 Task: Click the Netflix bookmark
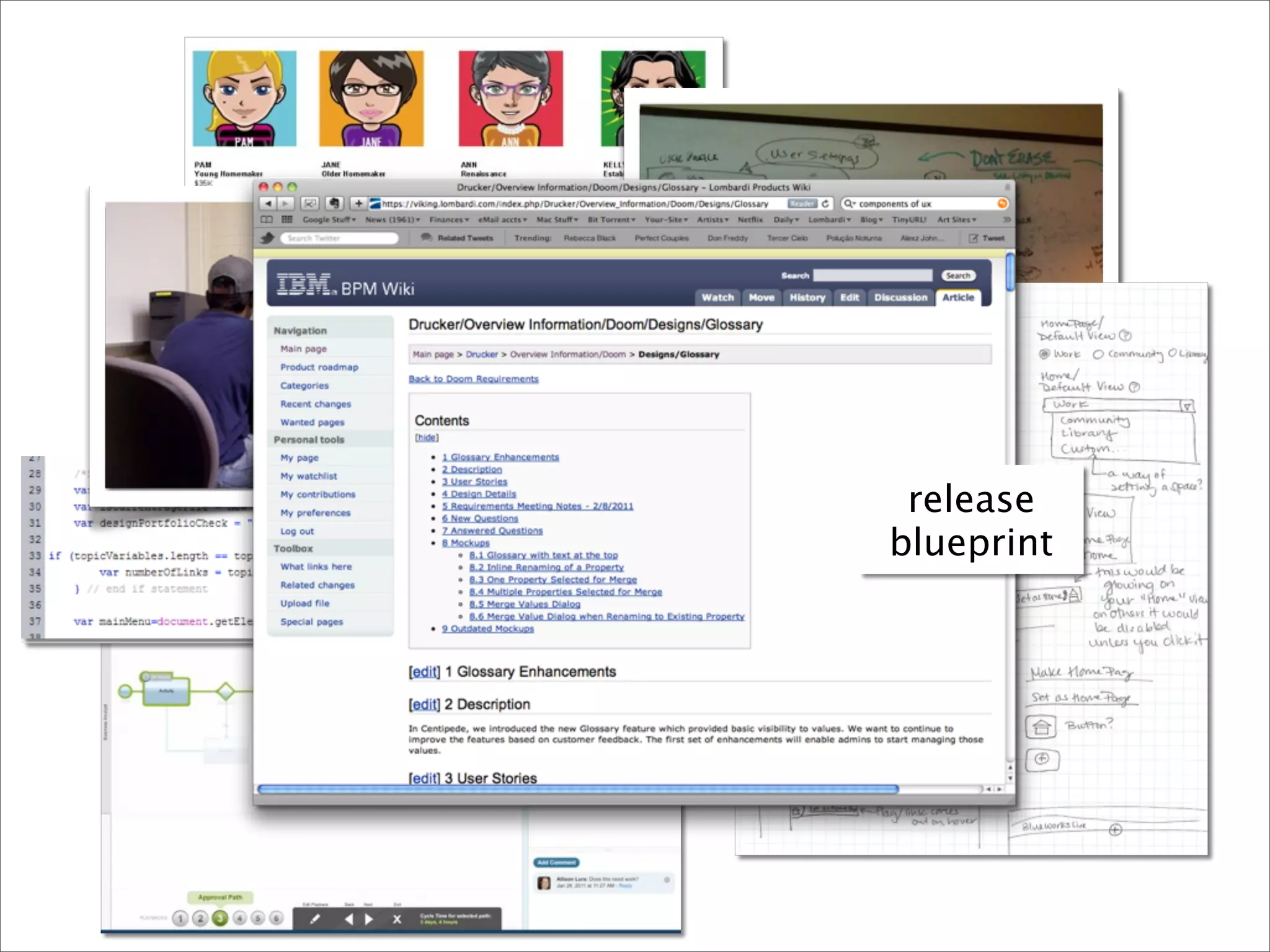750,219
